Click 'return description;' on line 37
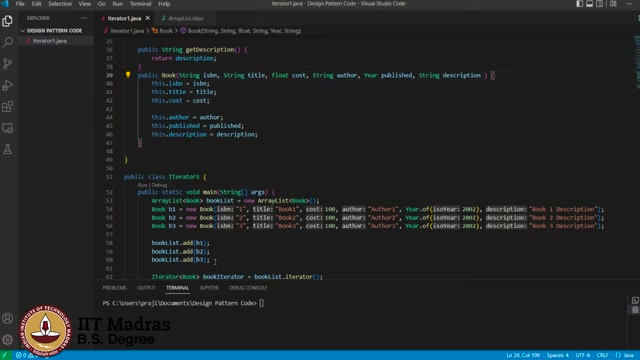This screenshot has width=640, height=360. click(184, 58)
